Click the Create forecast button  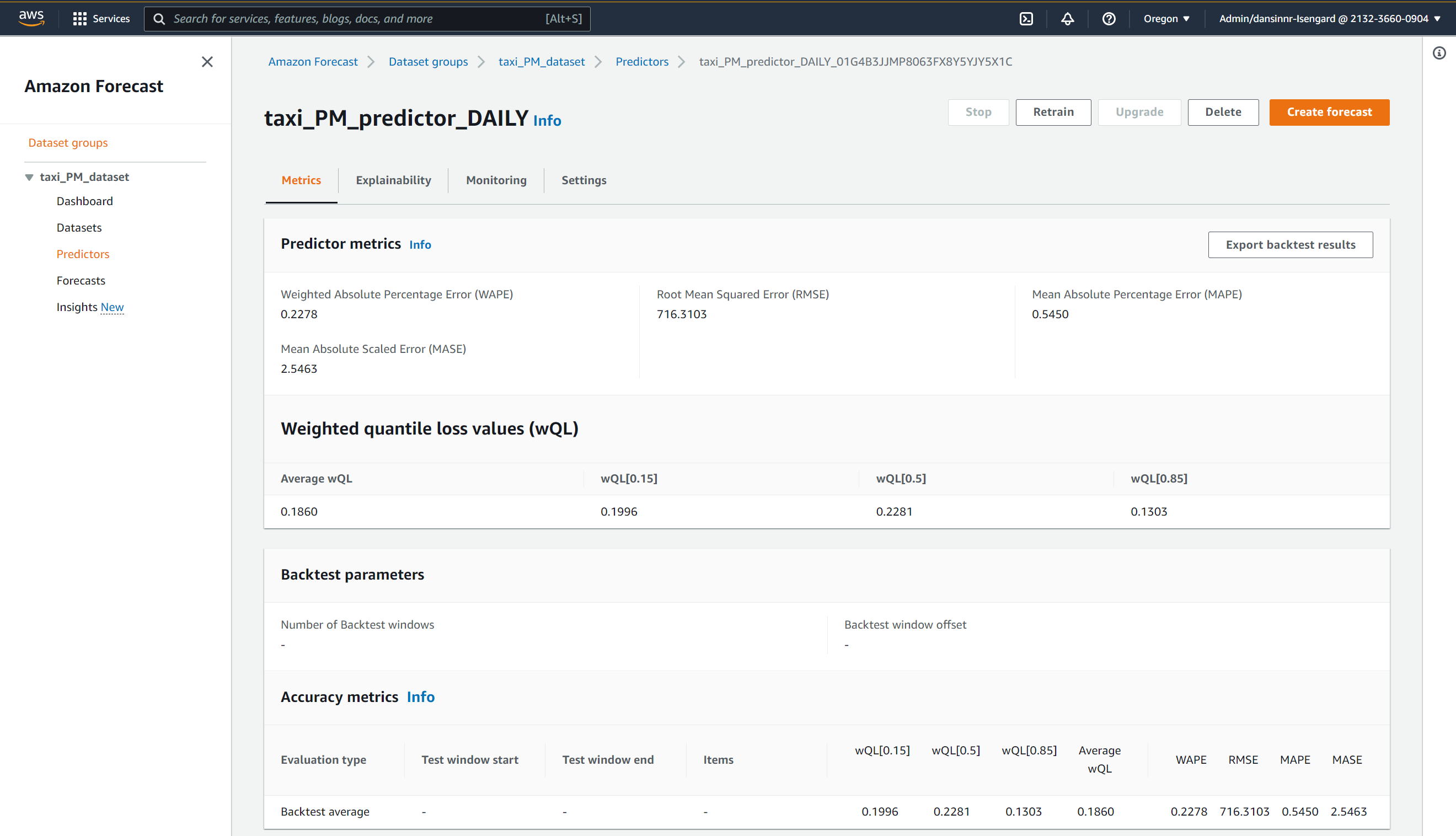(1329, 112)
